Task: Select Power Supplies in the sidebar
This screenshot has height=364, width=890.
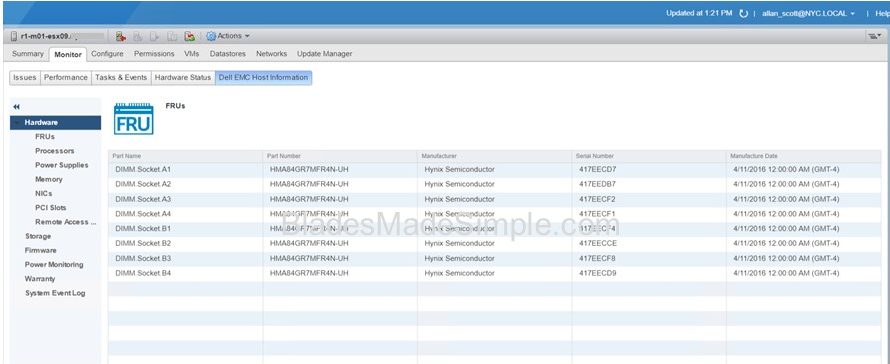Action: coord(62,165)
